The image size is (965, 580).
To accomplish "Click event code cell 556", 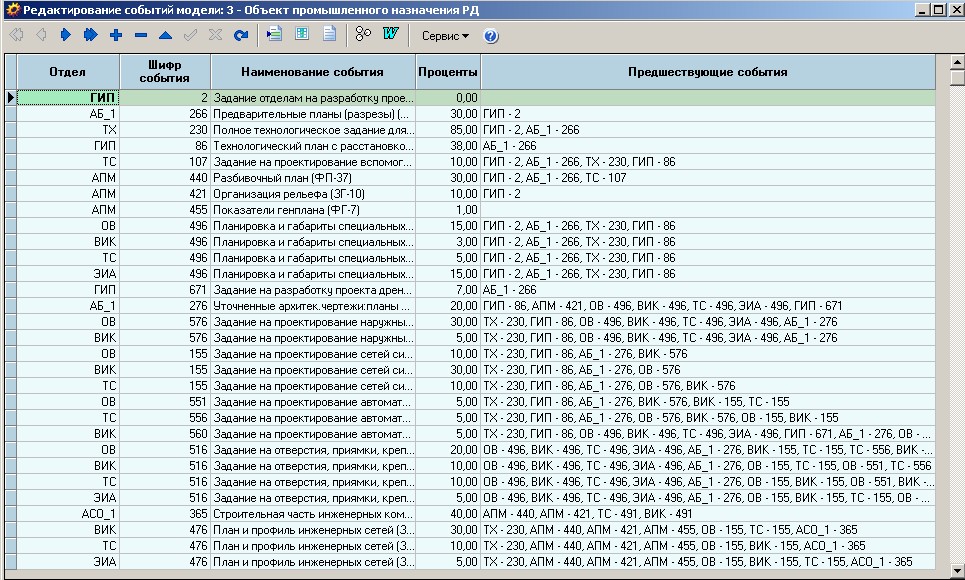I will [165, 418].
